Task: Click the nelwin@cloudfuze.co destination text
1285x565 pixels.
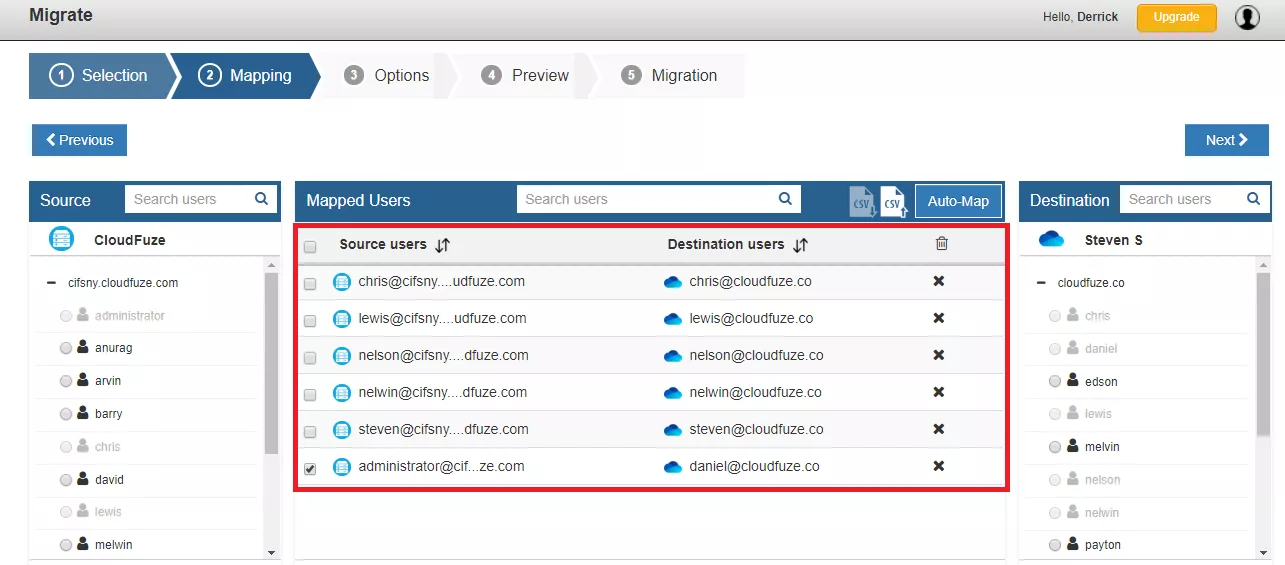Action: click(756, 392)
